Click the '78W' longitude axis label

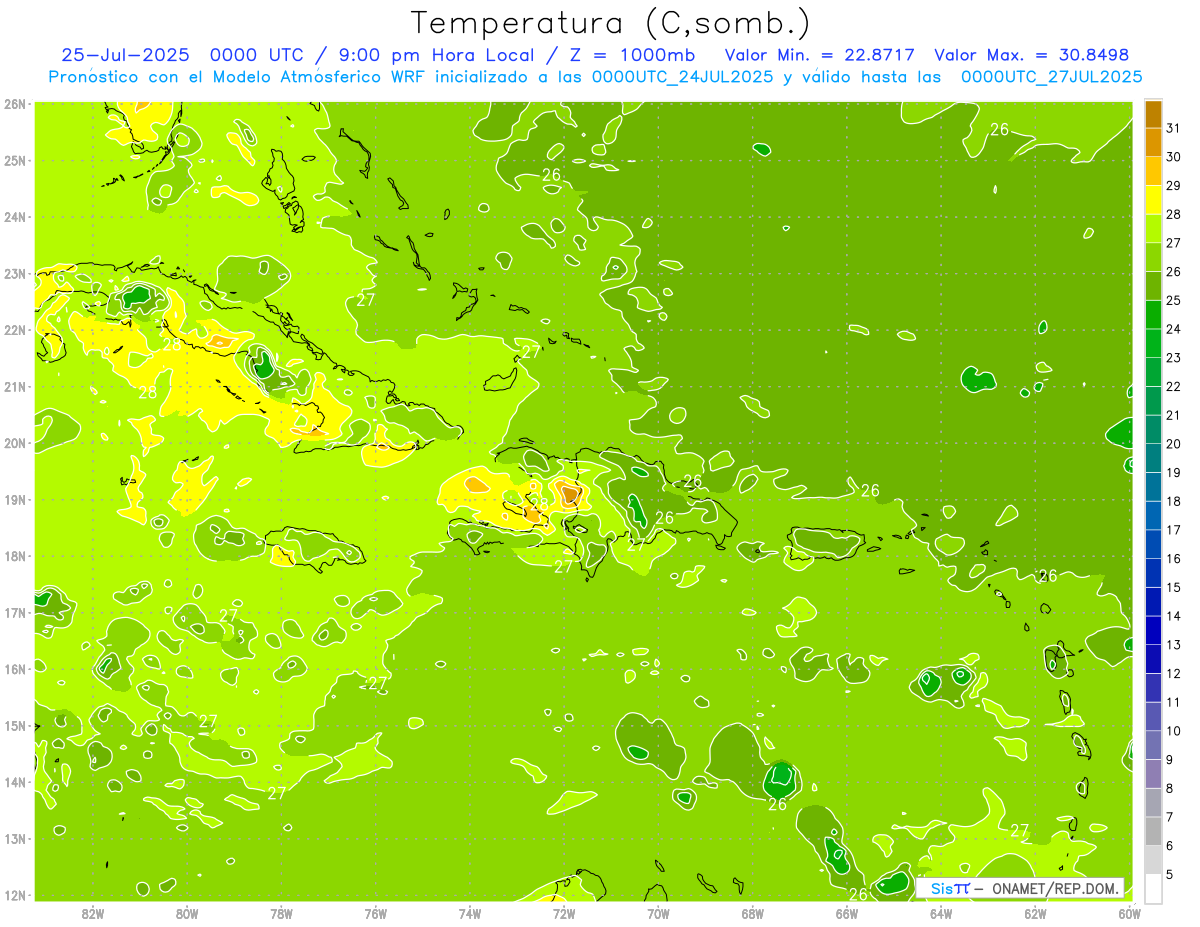[281, 914]
